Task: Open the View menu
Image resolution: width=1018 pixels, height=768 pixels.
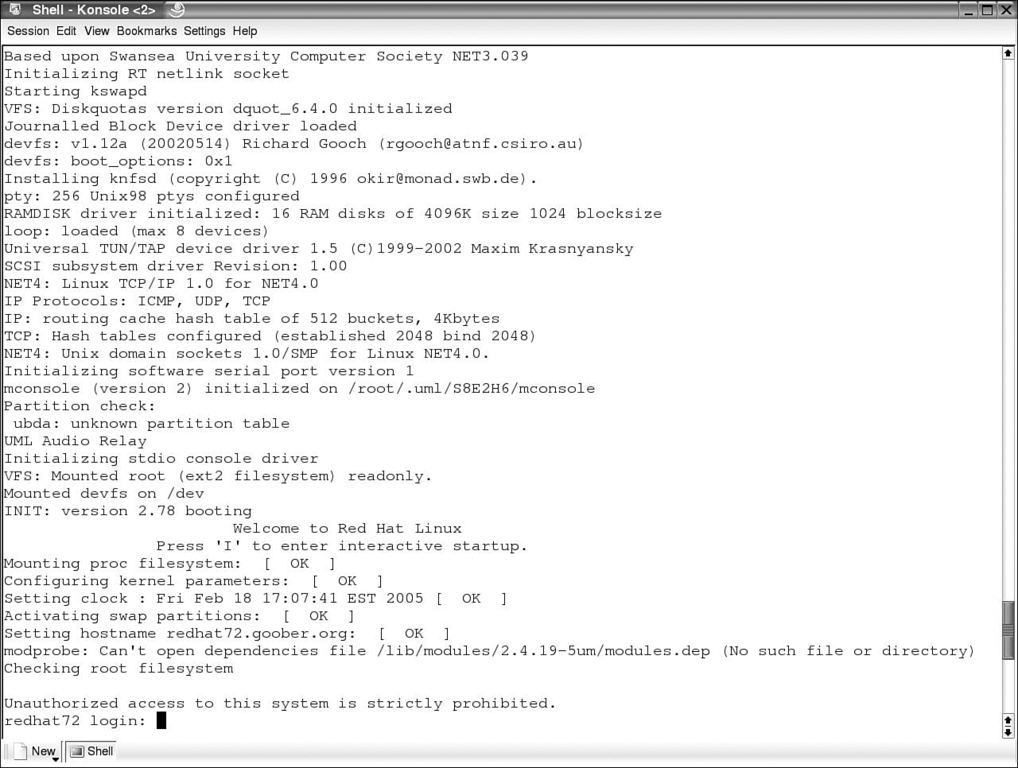Action: pos(97,31)
